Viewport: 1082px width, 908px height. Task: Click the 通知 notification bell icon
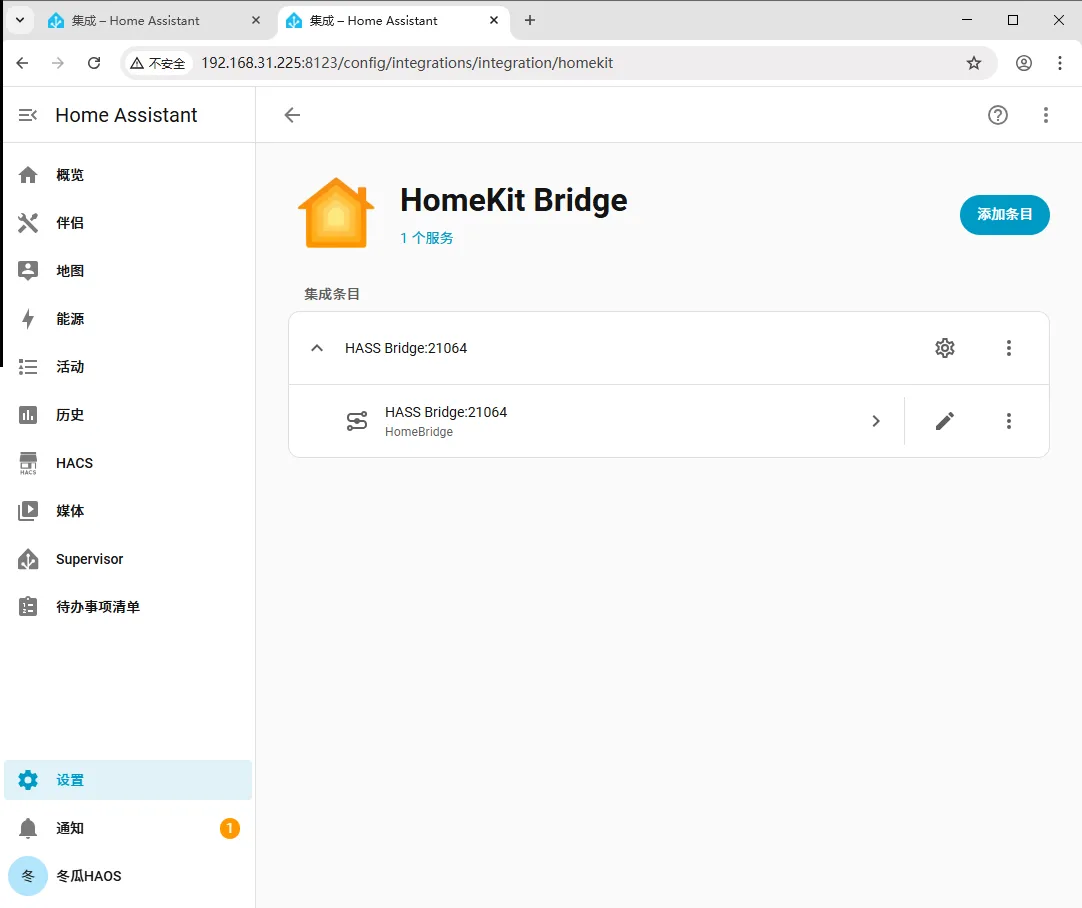pyautogui.click(x=28, y=828)
